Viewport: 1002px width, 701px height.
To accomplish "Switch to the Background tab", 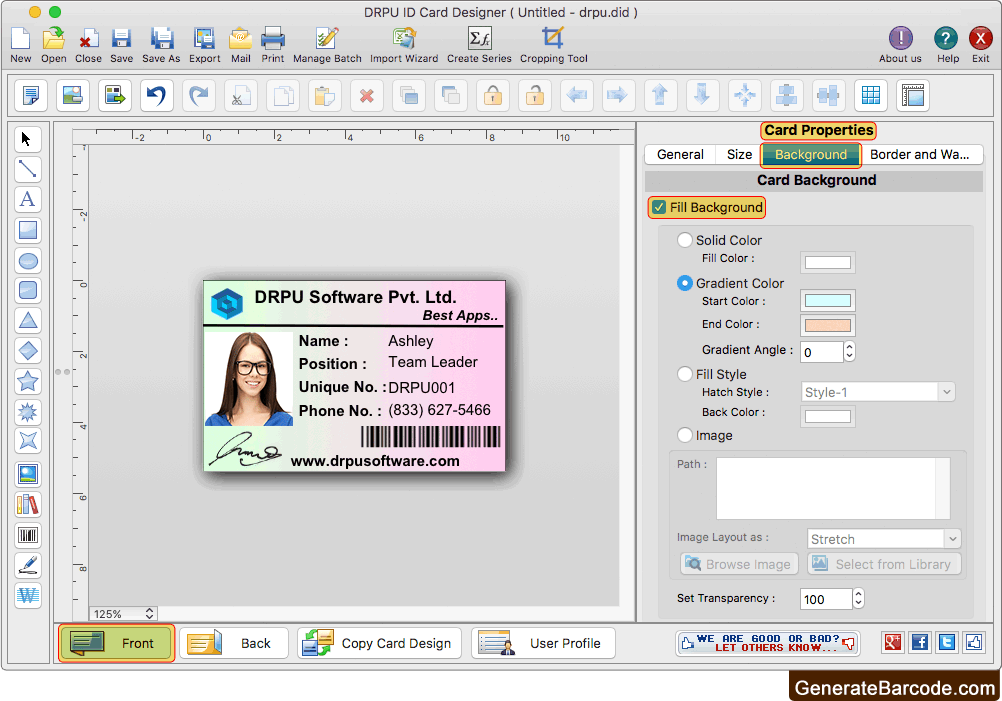I will pyautogui.click(x=810, y=155).
